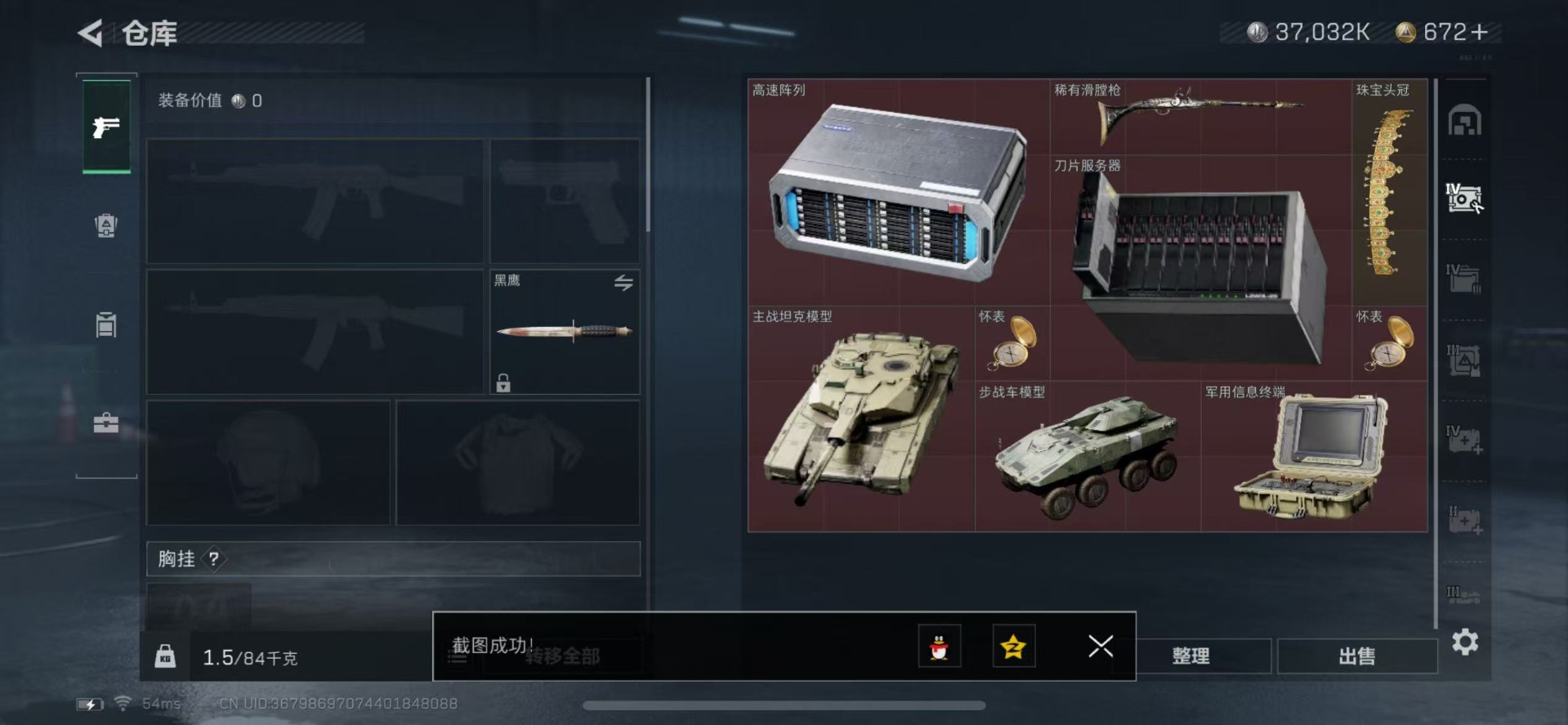Toggle the lock on 黑鹰 knife slot
This screenshot has width=1568, height=725.
(x=503, y=383)
